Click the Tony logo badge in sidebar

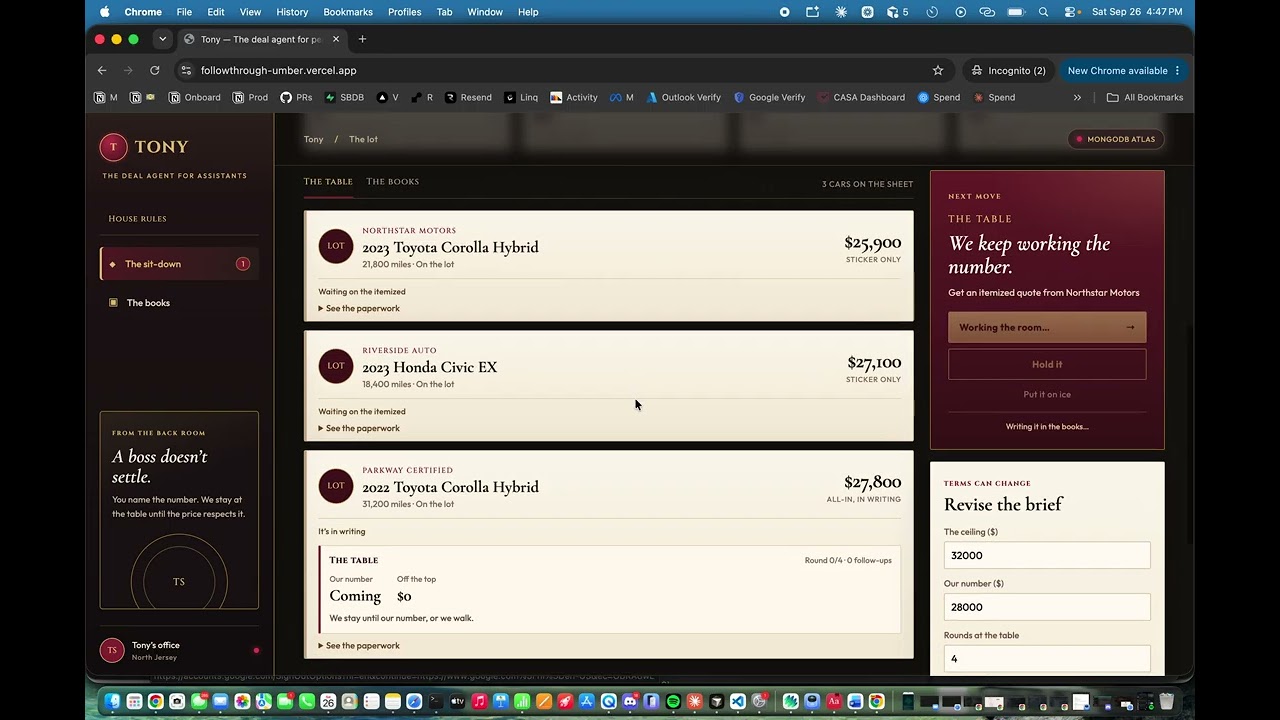coord(113,147)
